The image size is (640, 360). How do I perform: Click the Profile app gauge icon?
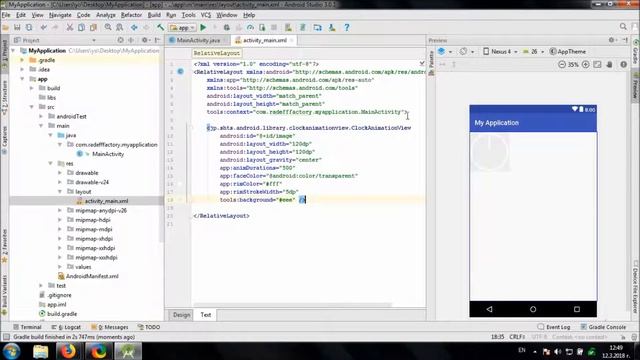coord(250,27)
